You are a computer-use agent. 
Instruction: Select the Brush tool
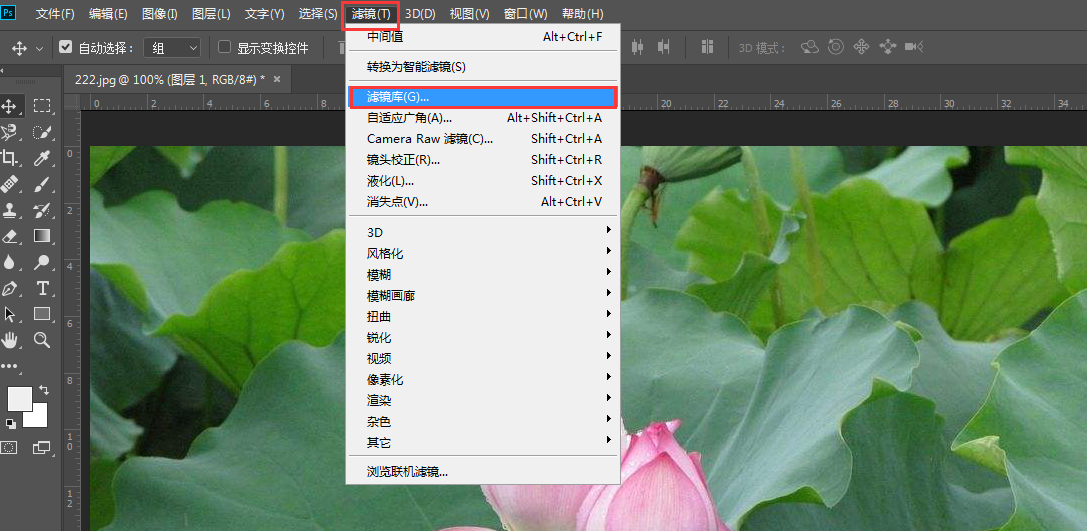tap(42, 184)
